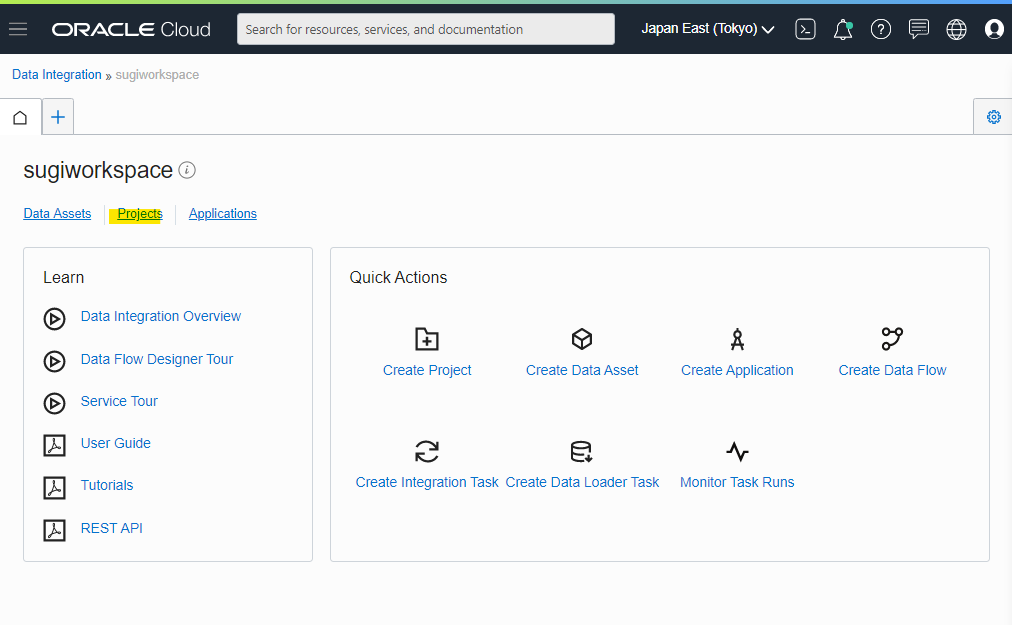Show info icon next to sugiworkspace
1012x625 pixels.
pyautogui.click(x=187, y=170)
